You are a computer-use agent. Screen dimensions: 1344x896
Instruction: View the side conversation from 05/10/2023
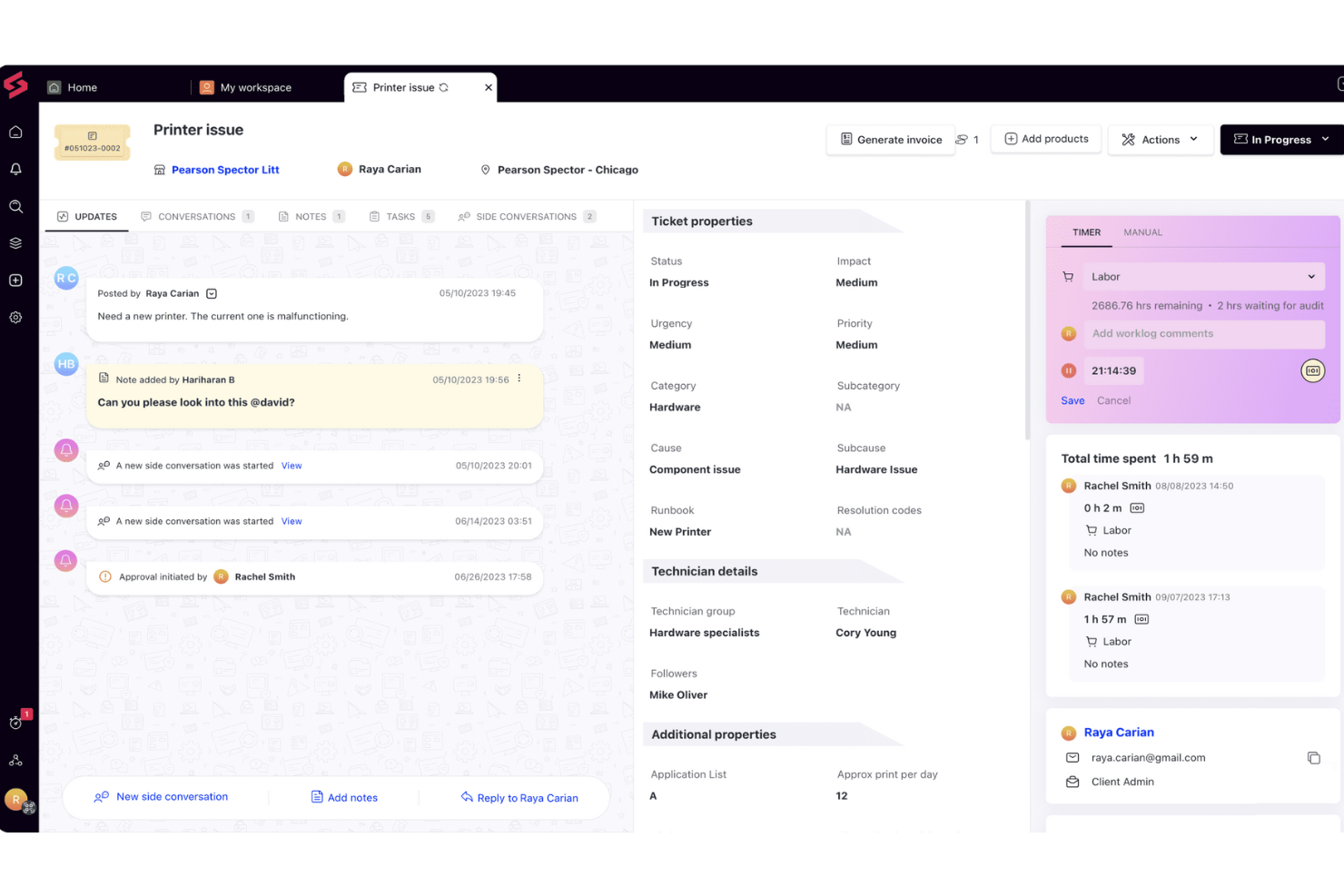[291, 465]
